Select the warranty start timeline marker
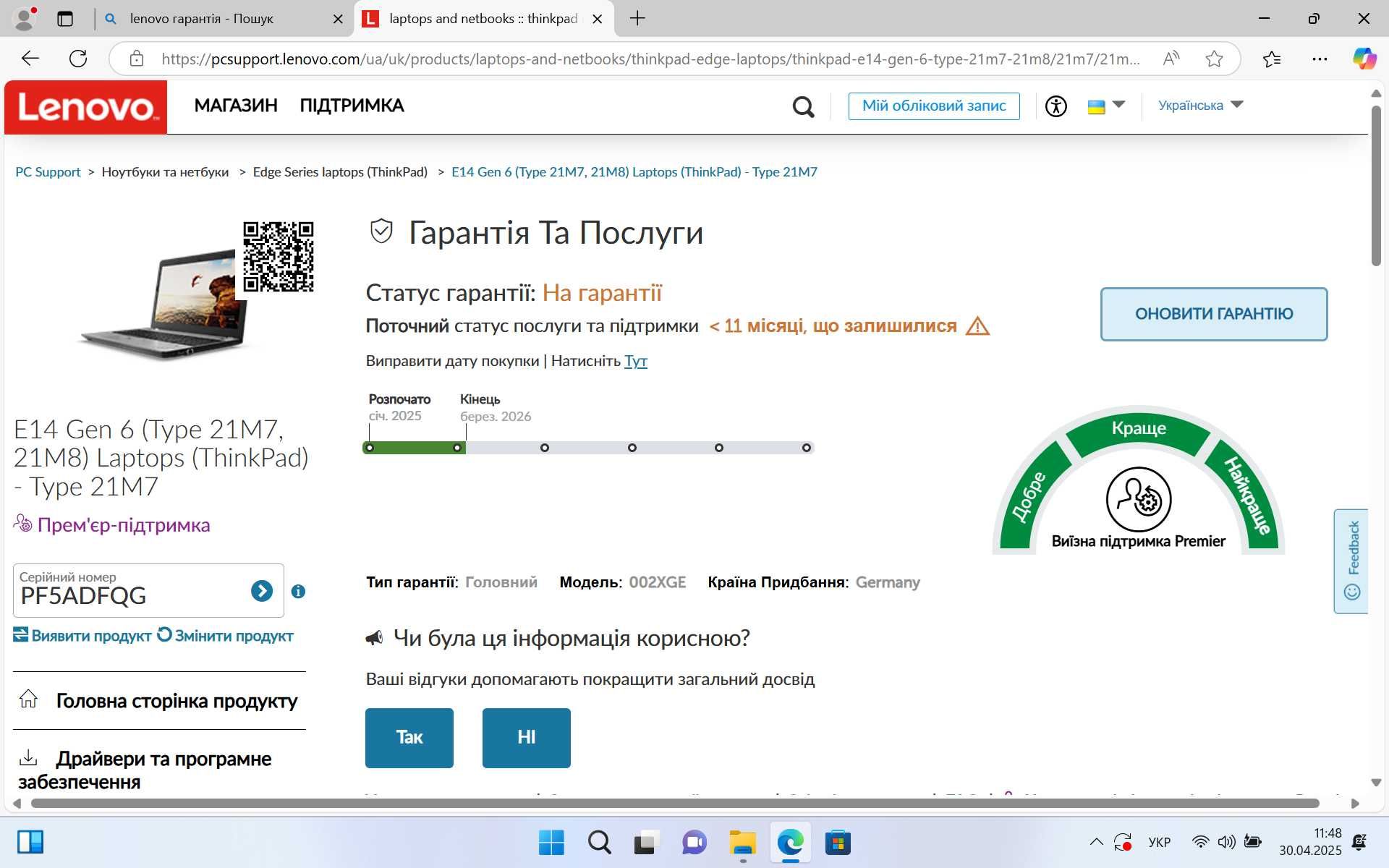1389x868 pixels. [370, 448]
